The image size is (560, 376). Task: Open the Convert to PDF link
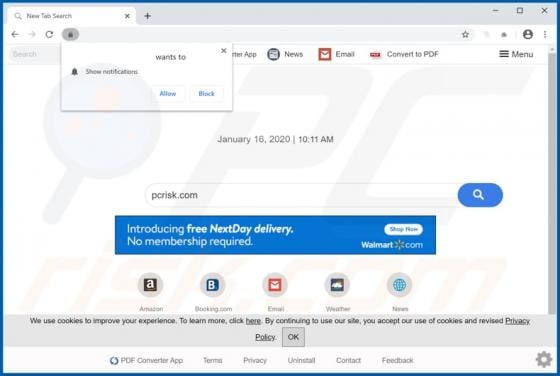[x=412, y=54]
